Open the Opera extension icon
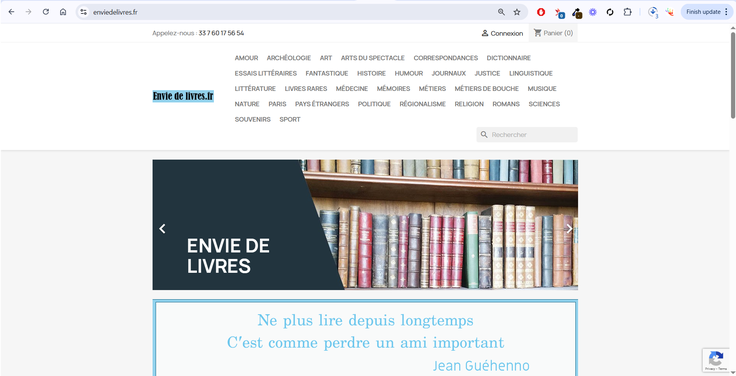Image resolution: width=736 pixels, height=376 pixels. [x=541, y=12]
